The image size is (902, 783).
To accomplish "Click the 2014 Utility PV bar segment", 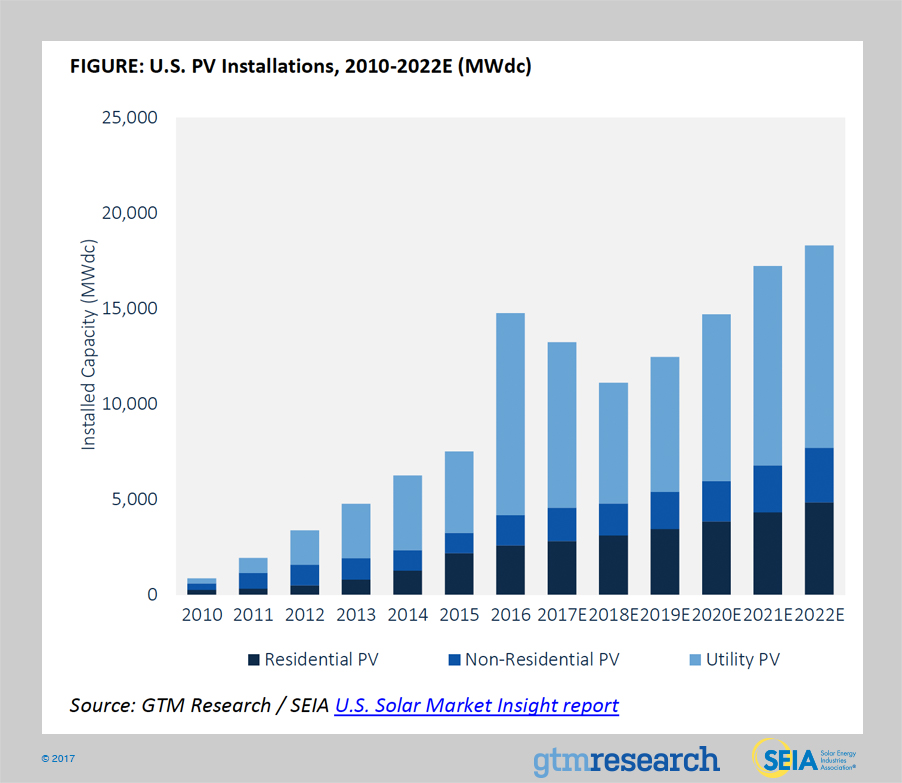I will point(408,513).
